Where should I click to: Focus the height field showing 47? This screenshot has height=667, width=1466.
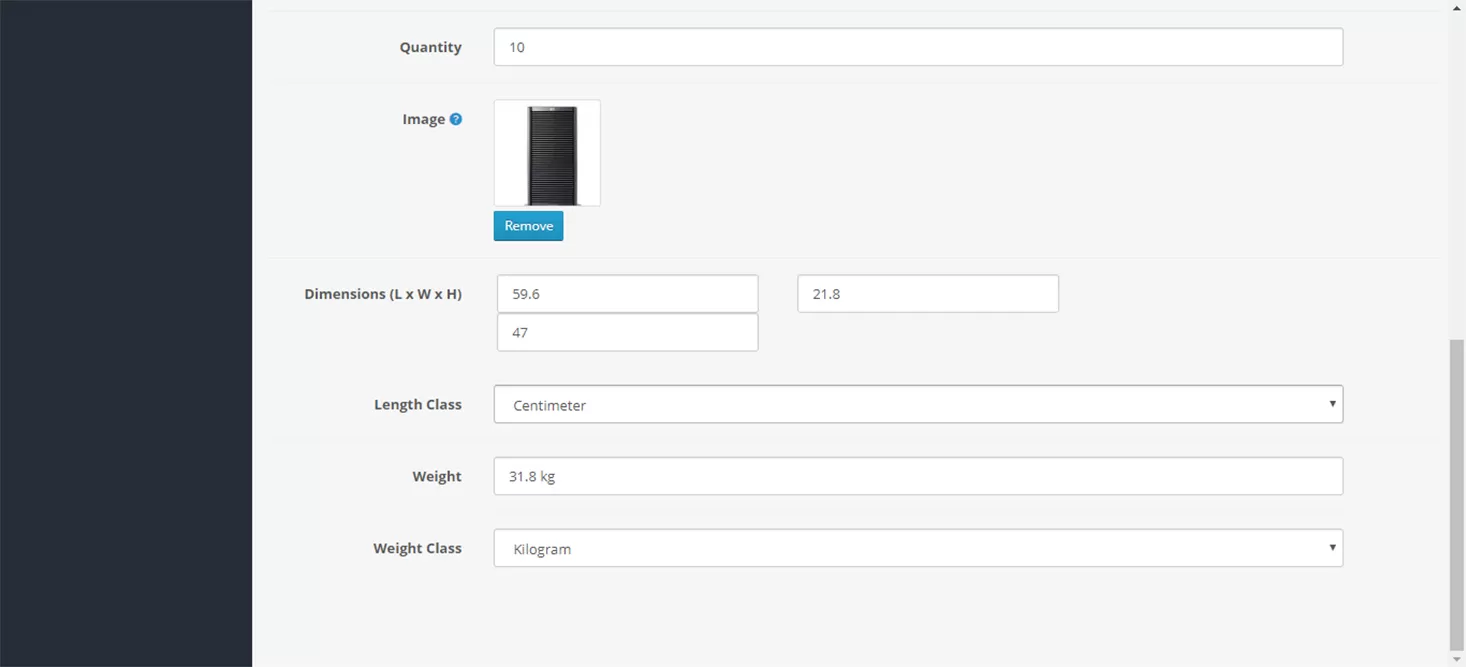tap(627, 332)
